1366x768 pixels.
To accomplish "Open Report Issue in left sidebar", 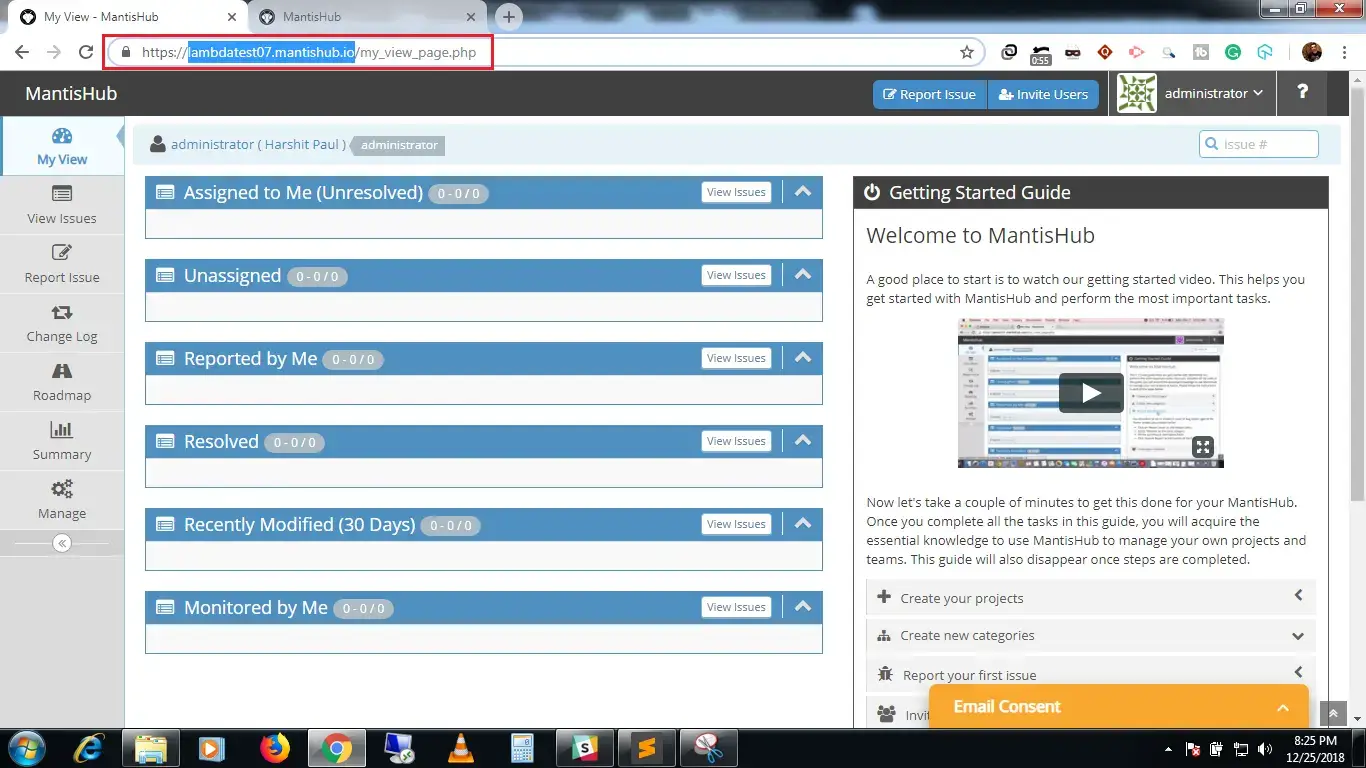I will [62, 264].
